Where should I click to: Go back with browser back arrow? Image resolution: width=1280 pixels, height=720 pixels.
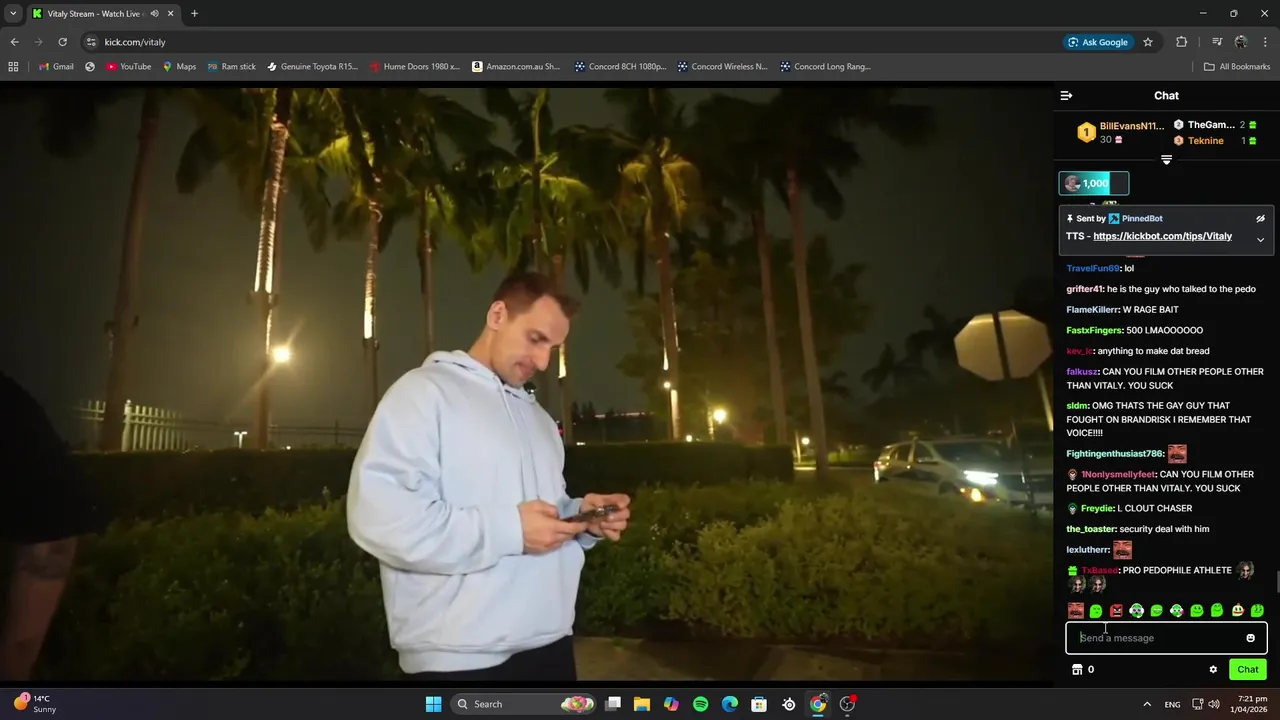point(14,42)
